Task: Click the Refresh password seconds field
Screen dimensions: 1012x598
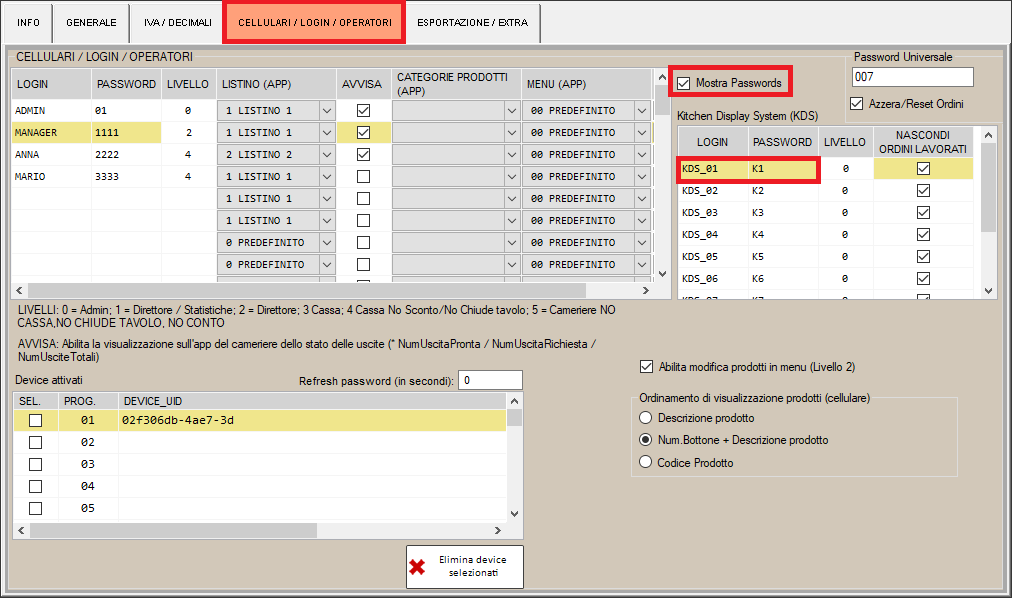Action: coord(490,381)
